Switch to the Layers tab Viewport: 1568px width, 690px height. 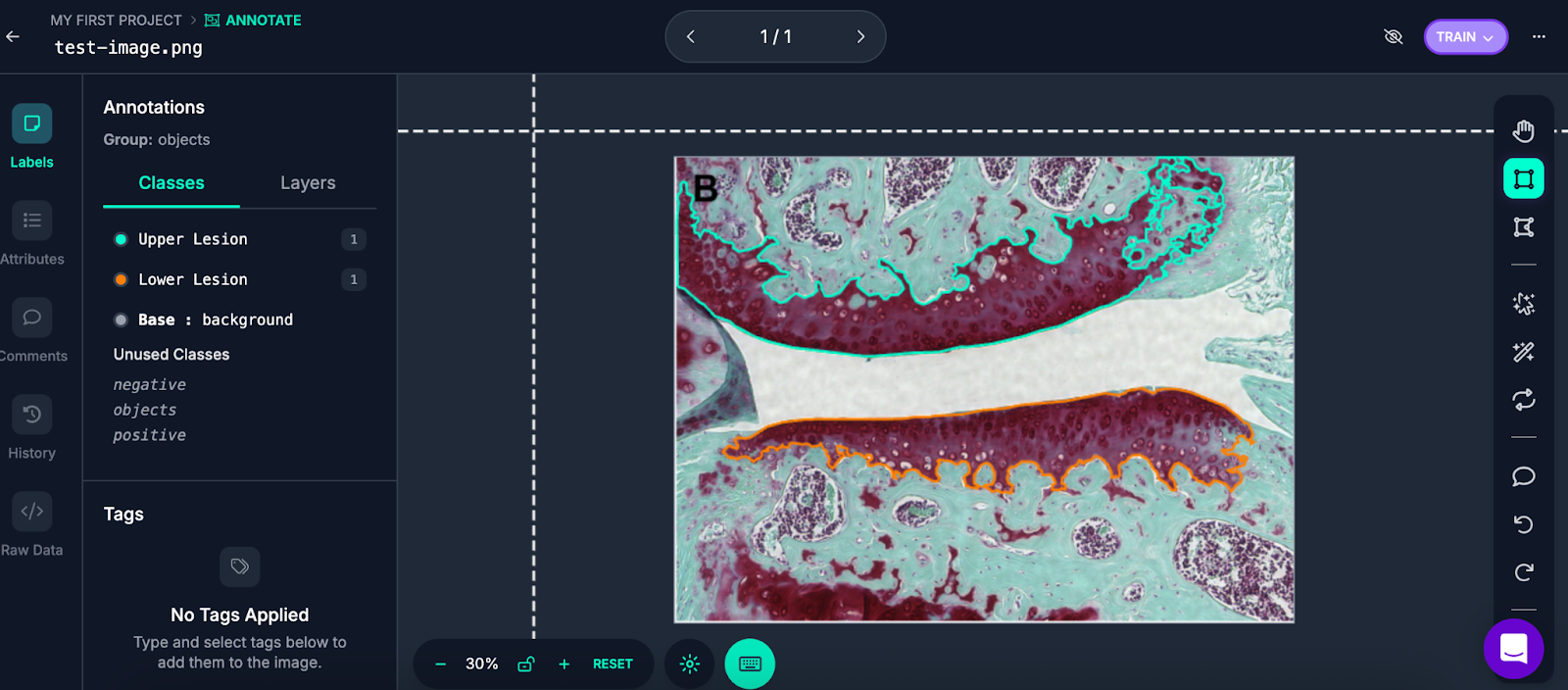(x=308, y=183)
